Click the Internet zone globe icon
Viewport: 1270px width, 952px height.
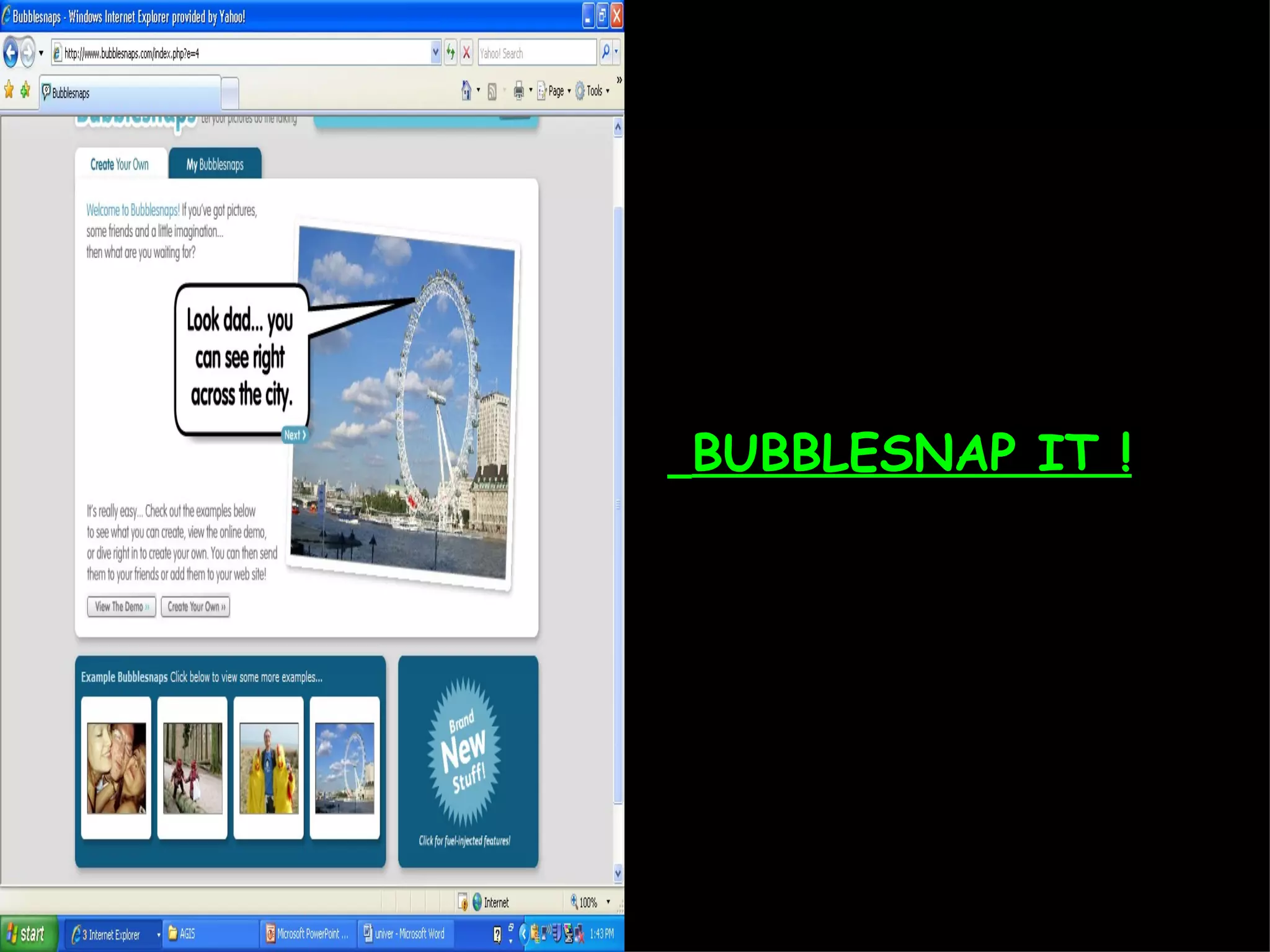[477, 902]
